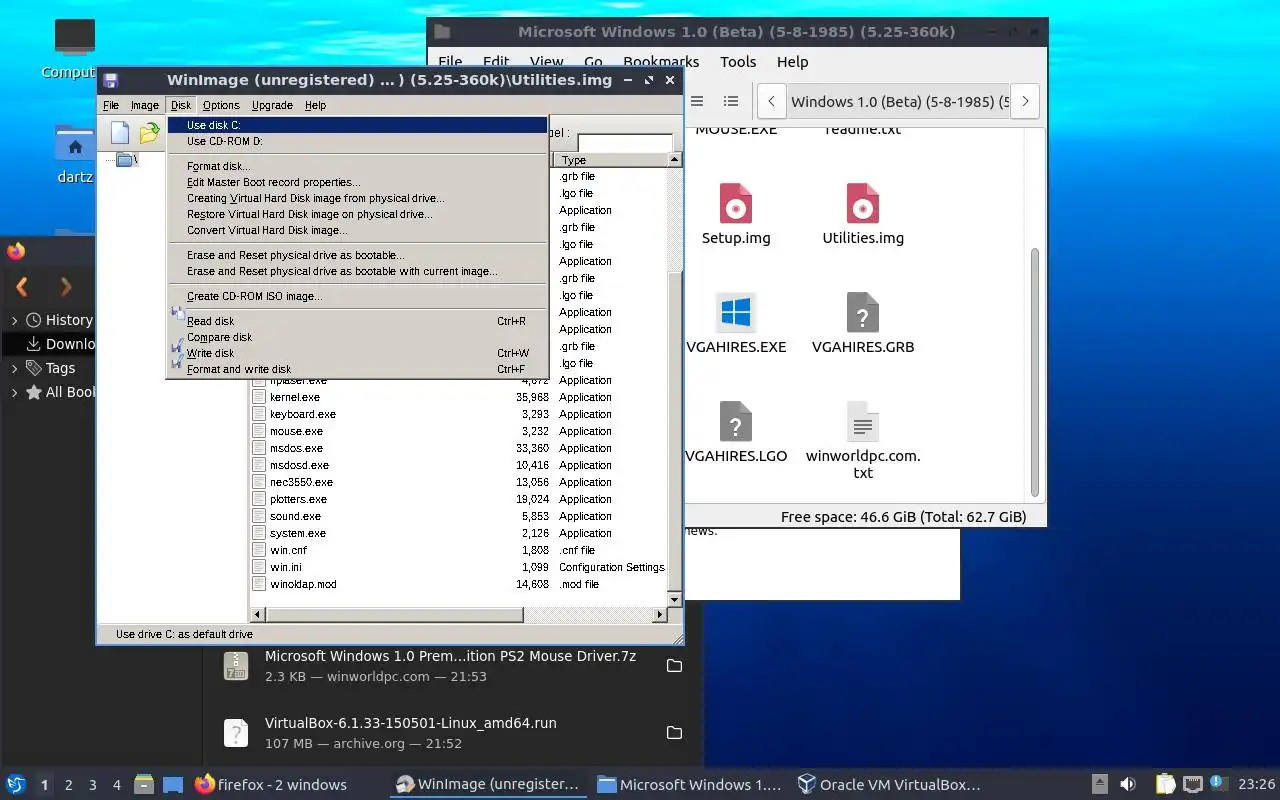Switch to workspace 2 in pager
This screenshot has height=800, width=1280.
[69, 785]
